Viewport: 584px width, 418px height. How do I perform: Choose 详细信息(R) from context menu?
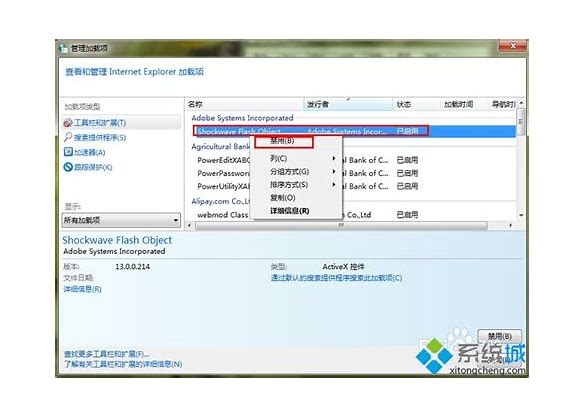296,211
